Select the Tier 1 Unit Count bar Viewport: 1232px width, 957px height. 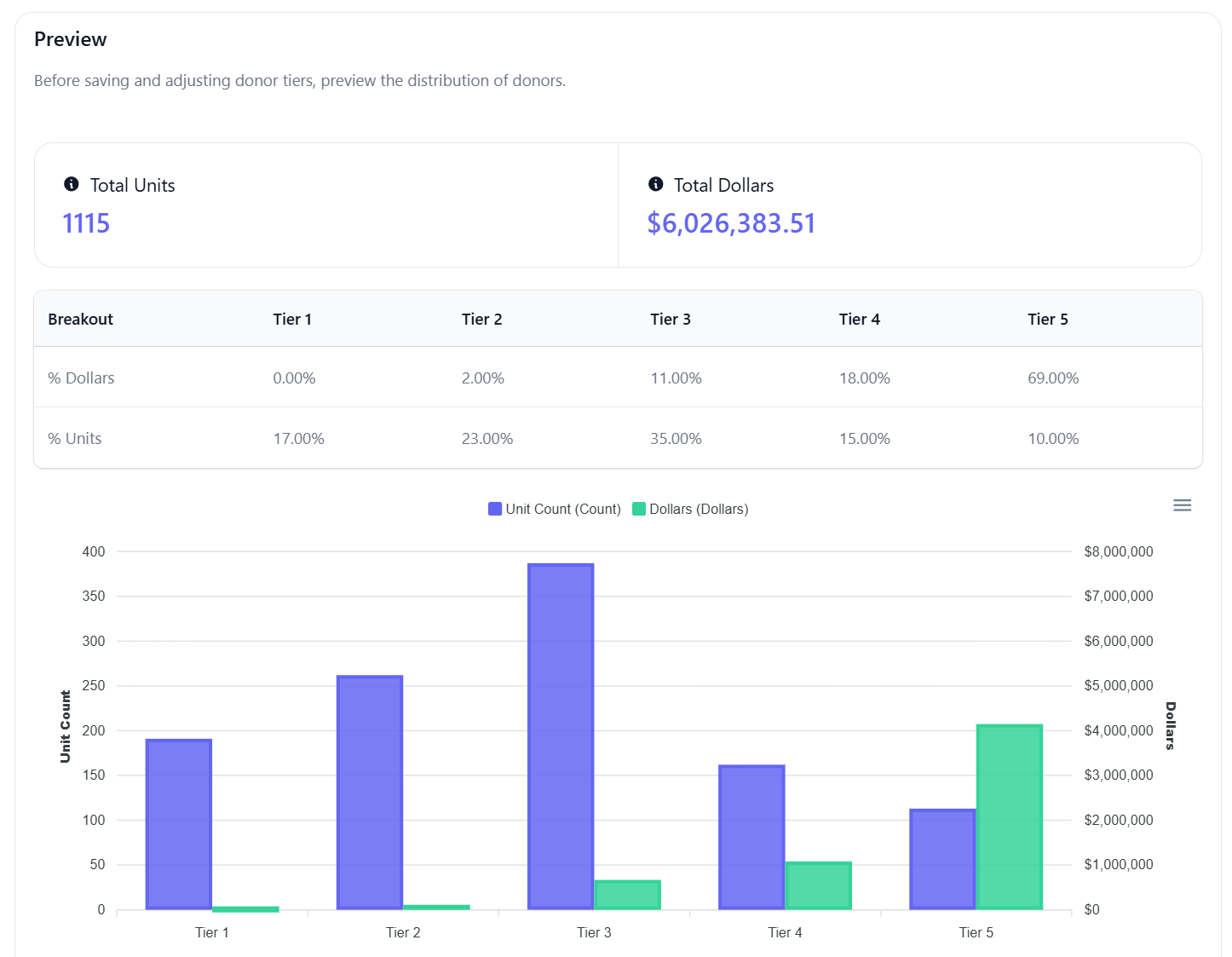click(179, 824)
